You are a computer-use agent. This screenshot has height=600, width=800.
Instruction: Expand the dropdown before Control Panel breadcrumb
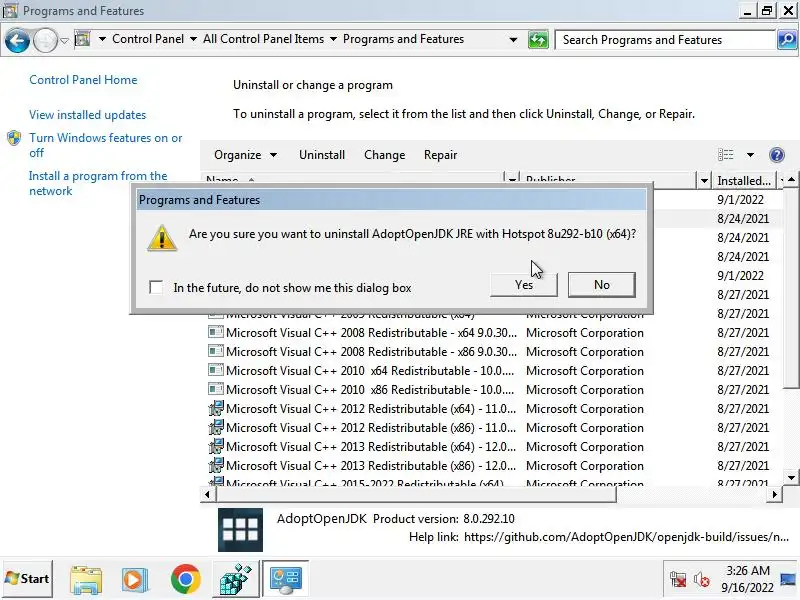click(102, 39)
